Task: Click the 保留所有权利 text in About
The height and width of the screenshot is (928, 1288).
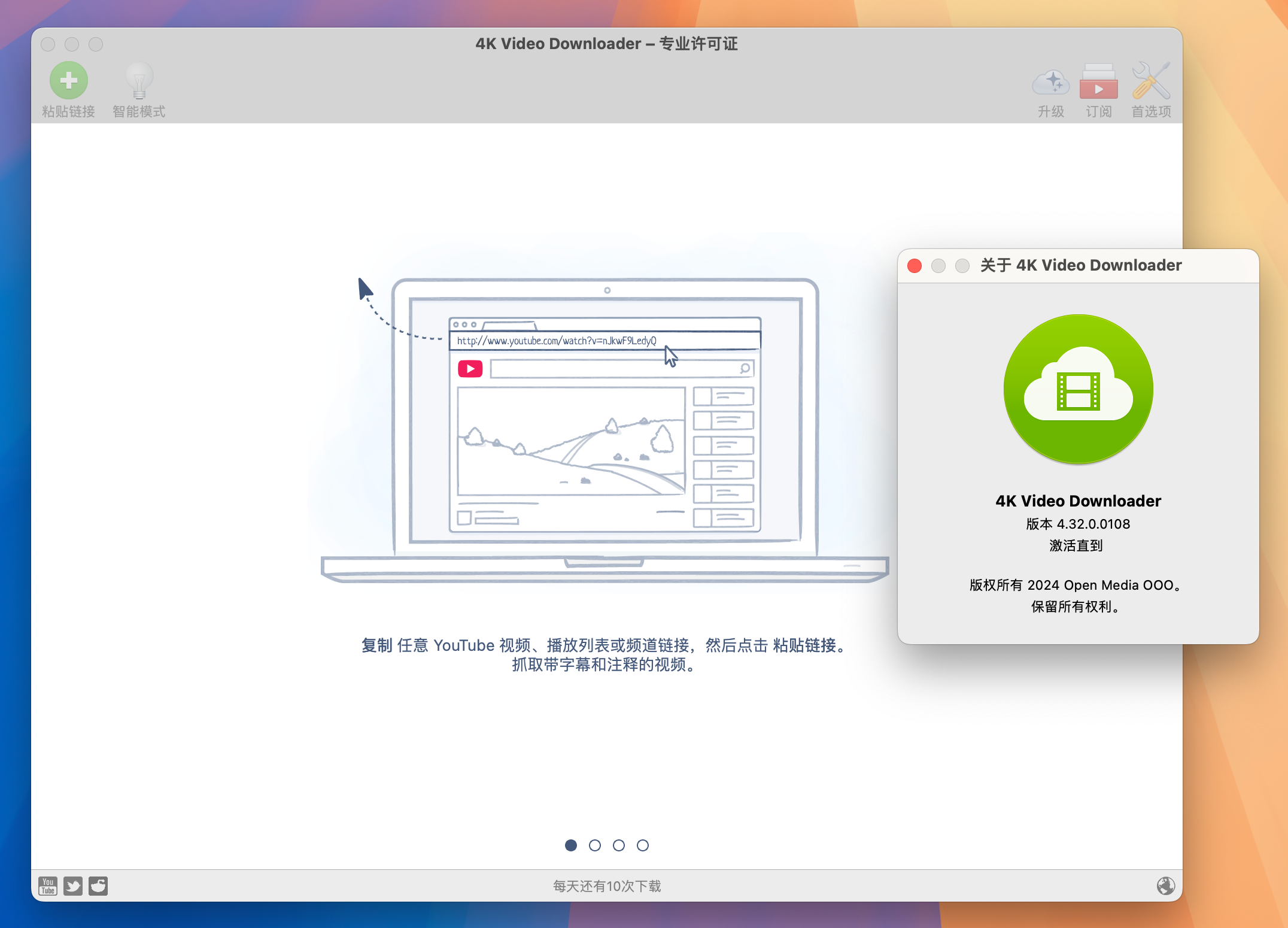Action: point(1076,606)
